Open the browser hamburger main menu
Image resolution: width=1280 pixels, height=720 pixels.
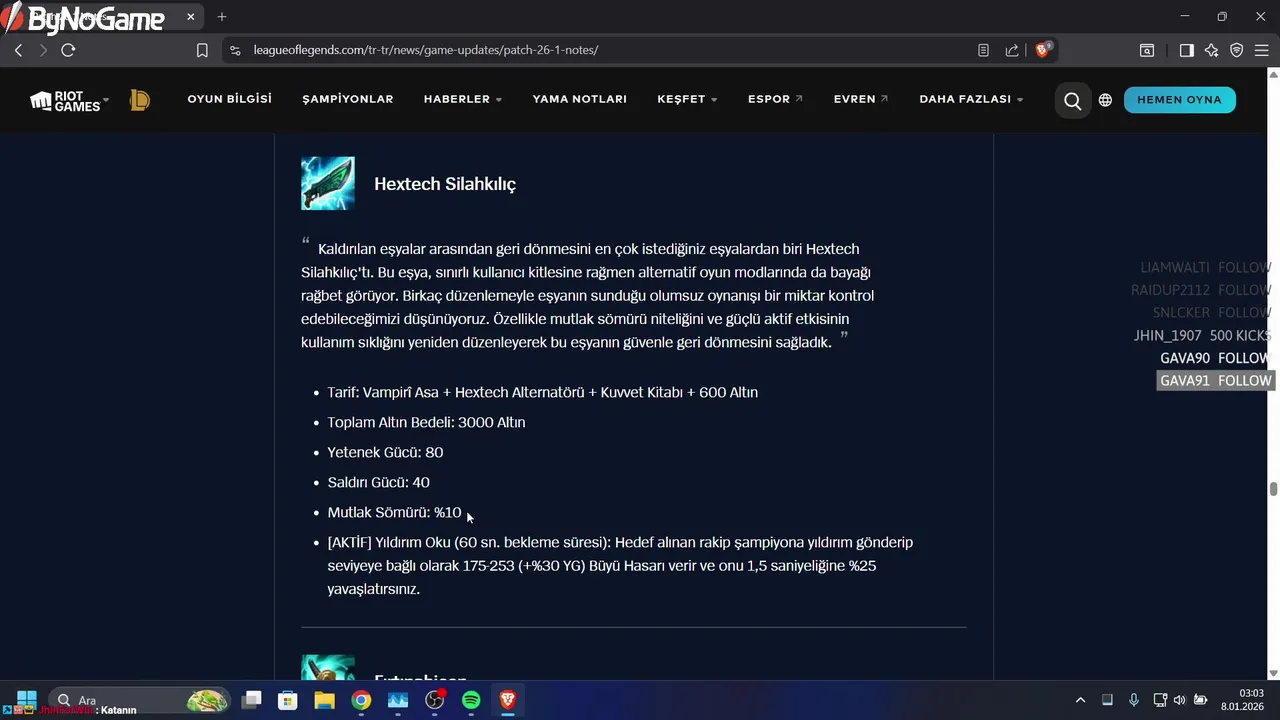(x=1261, y=50)
